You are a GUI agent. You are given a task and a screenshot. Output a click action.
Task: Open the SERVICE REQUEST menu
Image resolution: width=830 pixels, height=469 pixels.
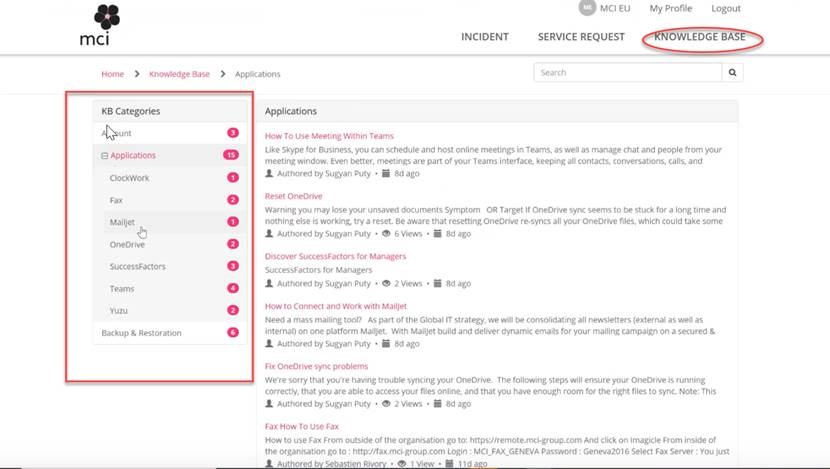click(581, 37)
